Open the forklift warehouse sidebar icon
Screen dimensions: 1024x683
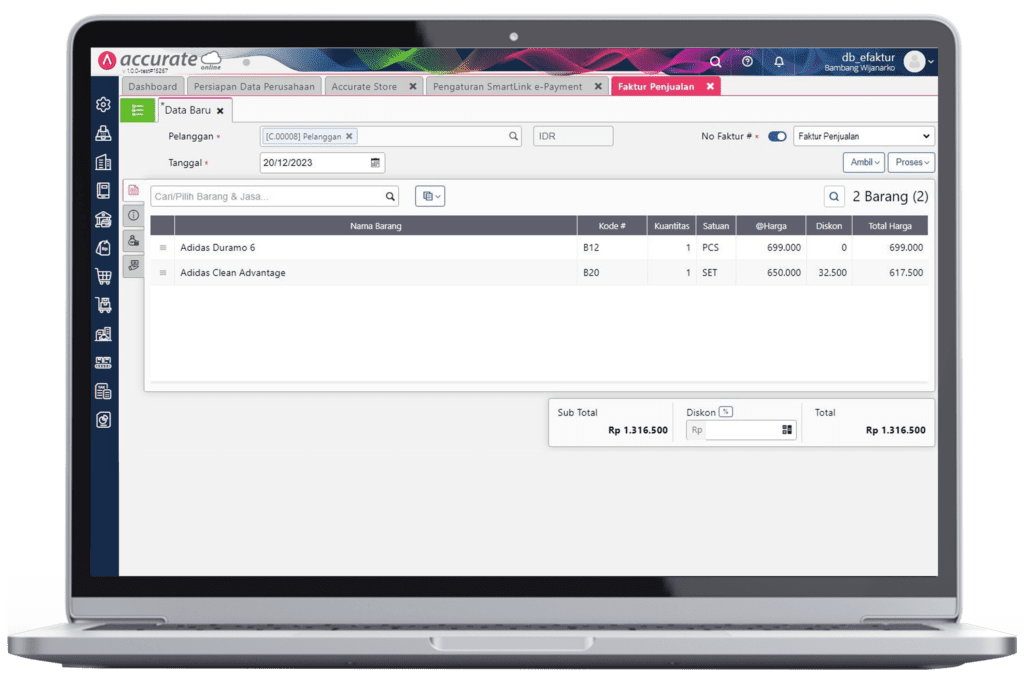[103, 305]
